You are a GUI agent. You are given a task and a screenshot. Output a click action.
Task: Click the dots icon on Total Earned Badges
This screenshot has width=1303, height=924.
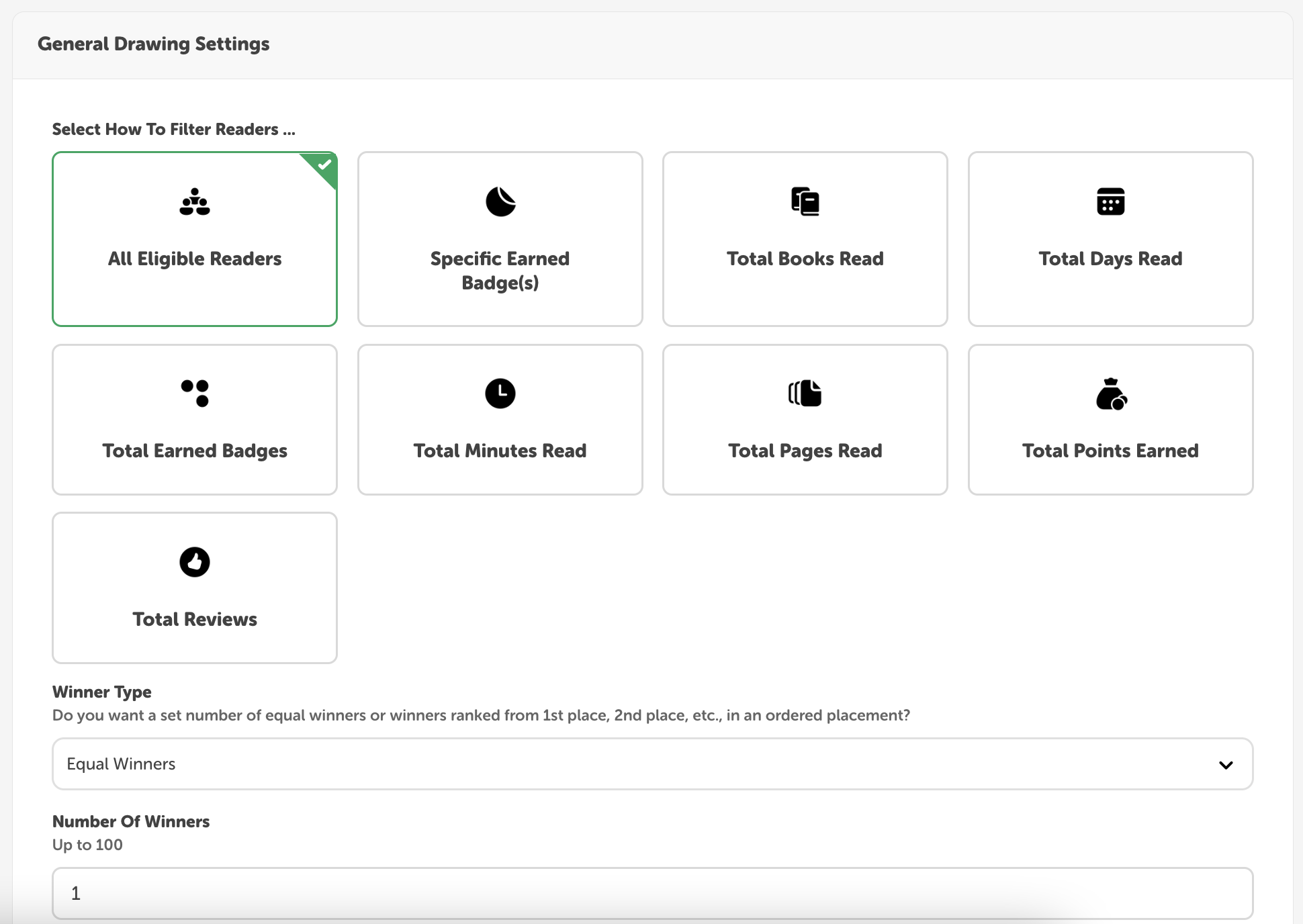[194, 393]
